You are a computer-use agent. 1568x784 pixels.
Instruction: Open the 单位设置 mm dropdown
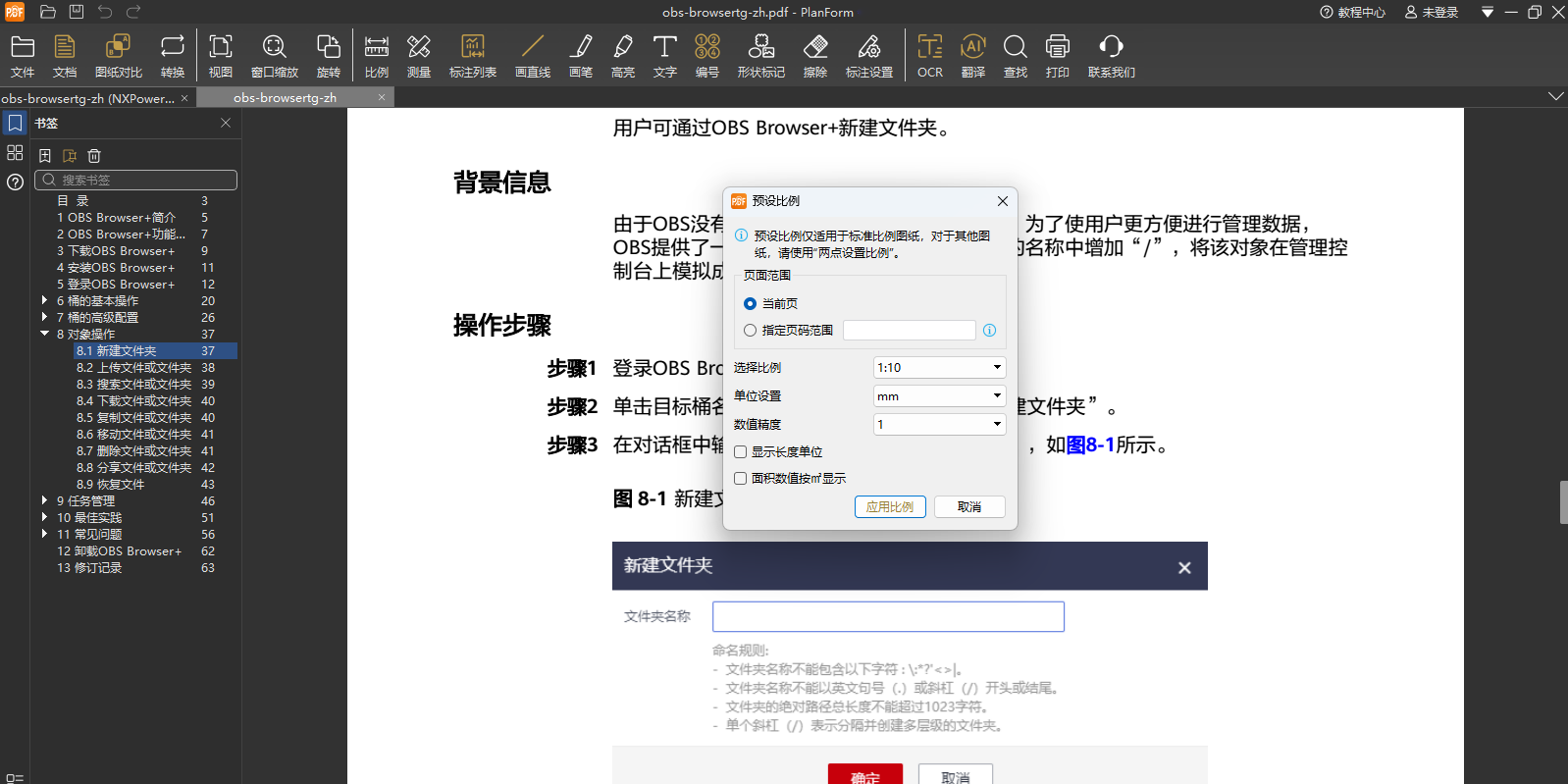click(x=939, y=396)
